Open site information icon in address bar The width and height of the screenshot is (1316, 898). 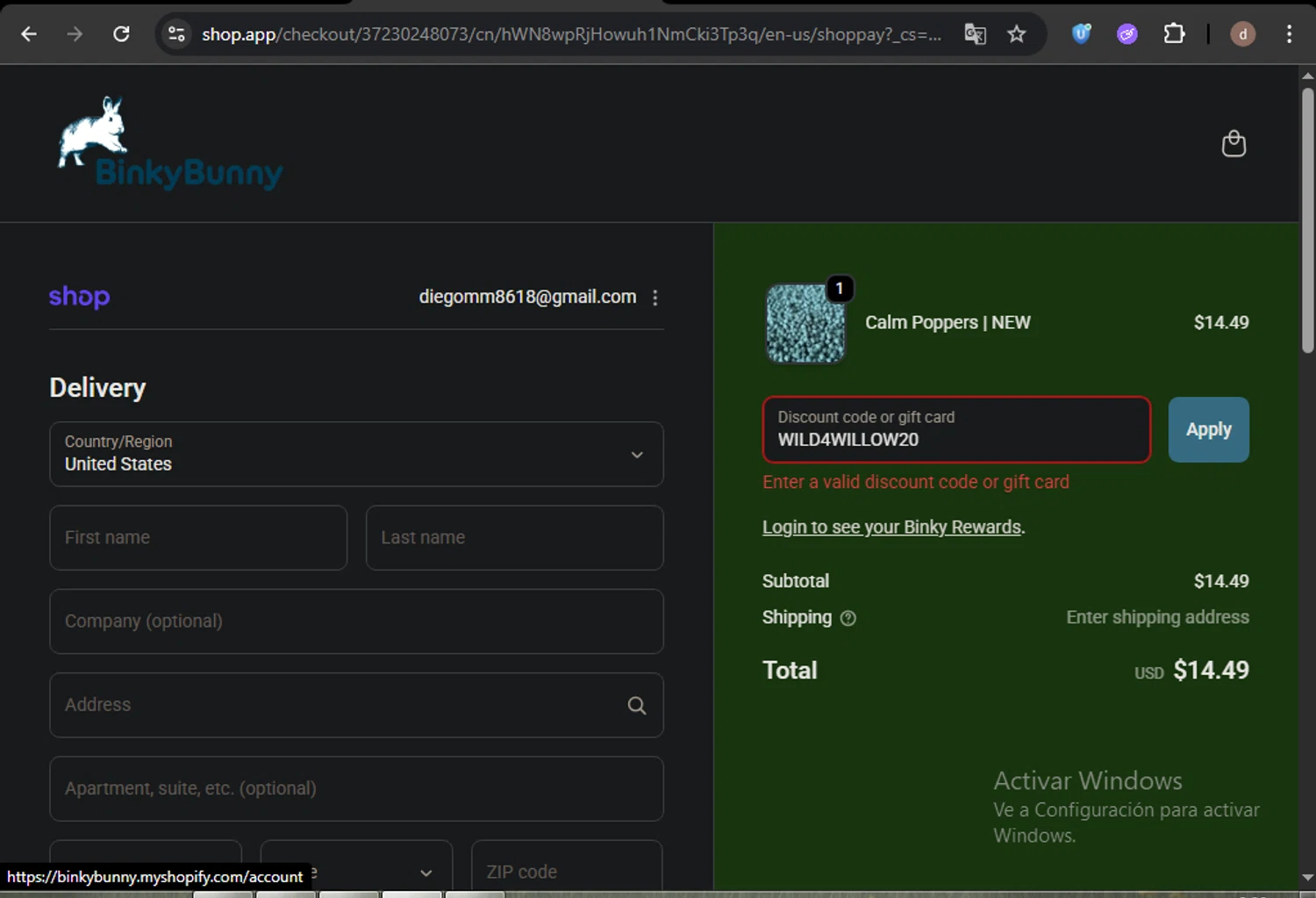[x=176, y=34]
